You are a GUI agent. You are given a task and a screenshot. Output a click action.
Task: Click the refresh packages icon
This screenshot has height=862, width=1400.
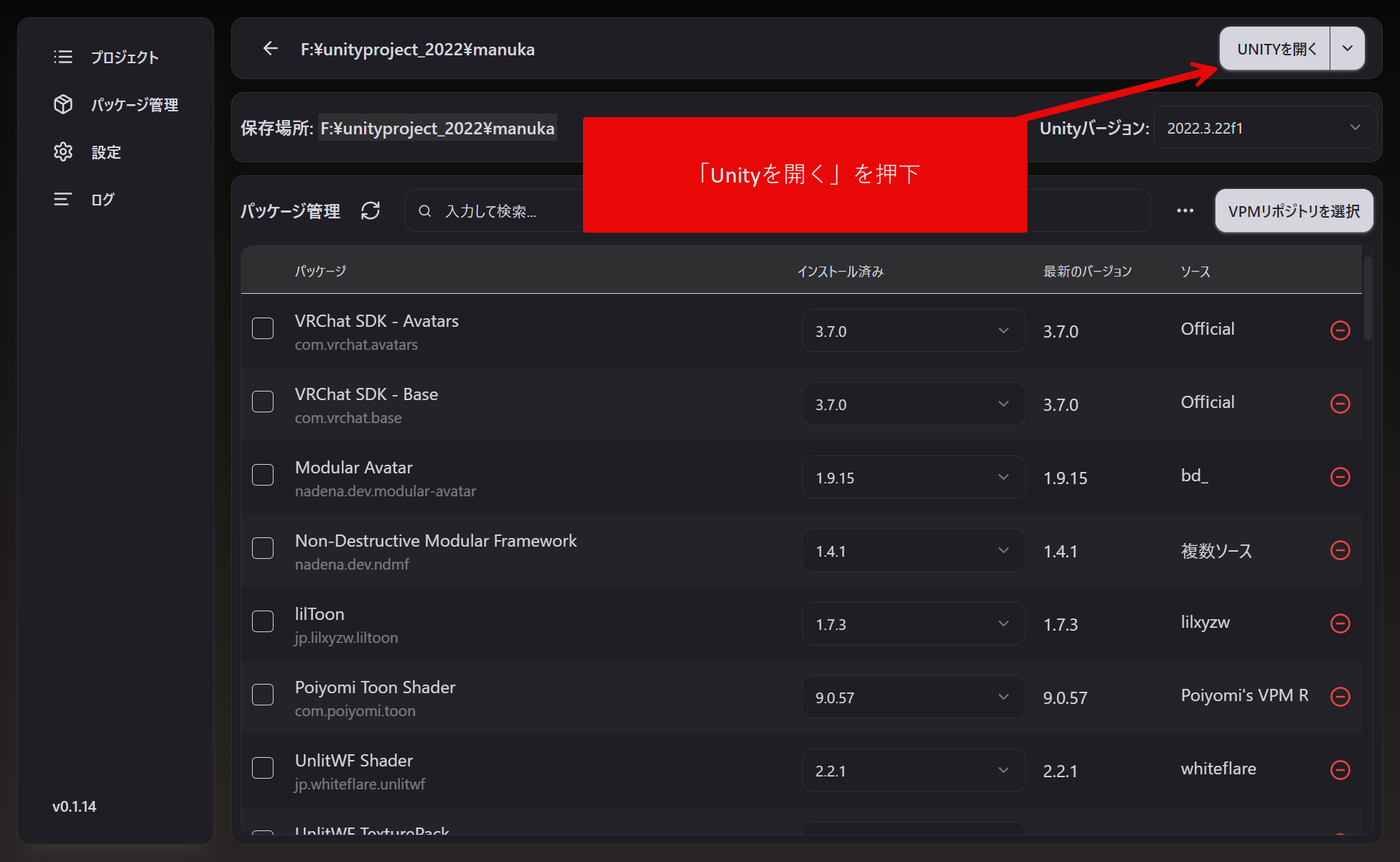pos(370,210)
